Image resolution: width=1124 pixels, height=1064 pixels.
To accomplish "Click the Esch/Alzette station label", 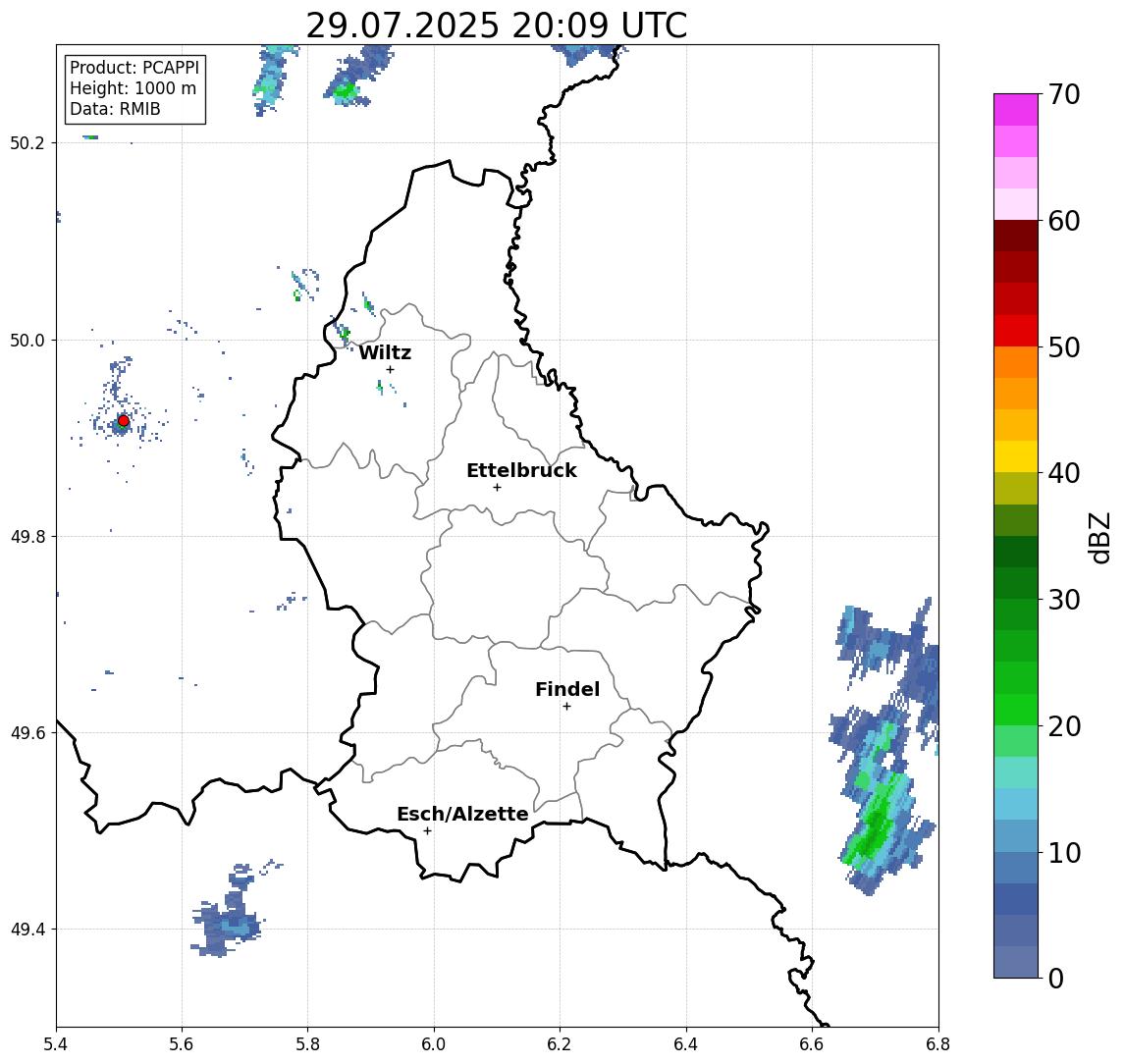I will 462,814.
